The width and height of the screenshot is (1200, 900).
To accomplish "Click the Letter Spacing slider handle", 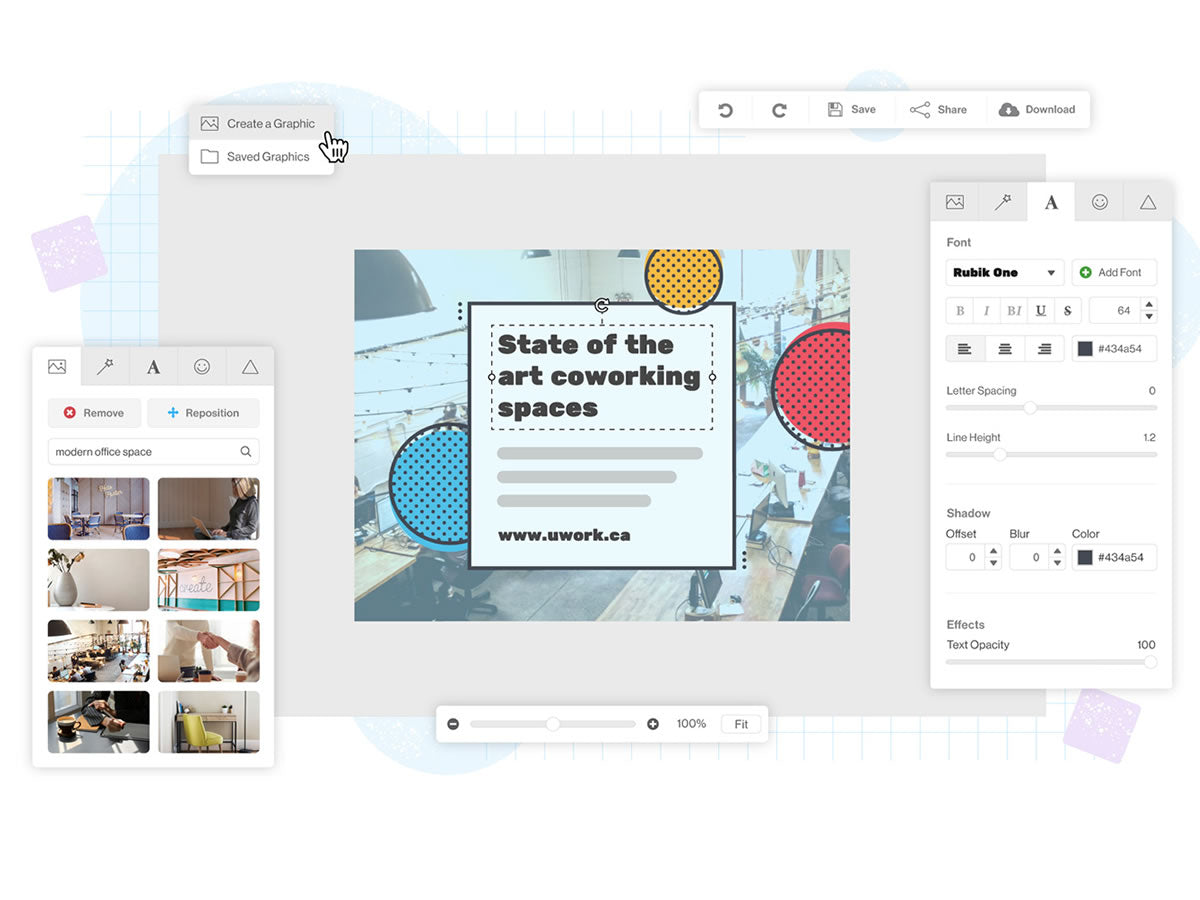I will (x=1030, y=408).
